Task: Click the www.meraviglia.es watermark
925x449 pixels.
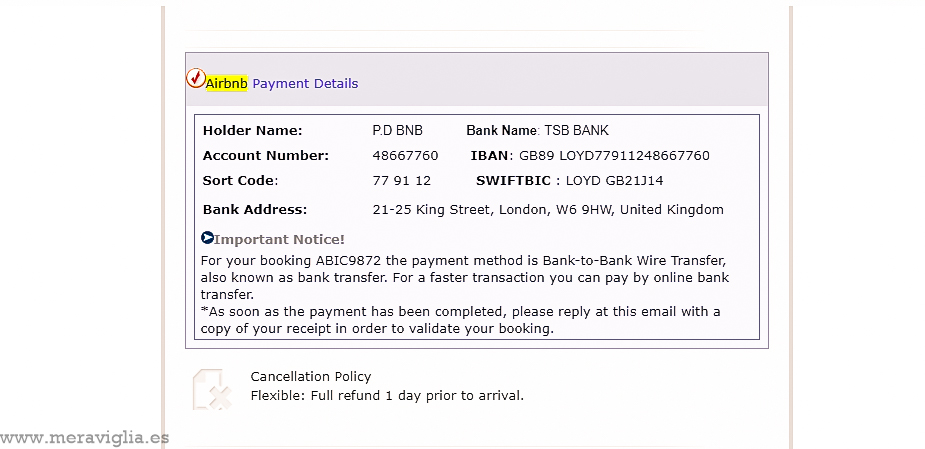Action: click(x=85, y=437)
